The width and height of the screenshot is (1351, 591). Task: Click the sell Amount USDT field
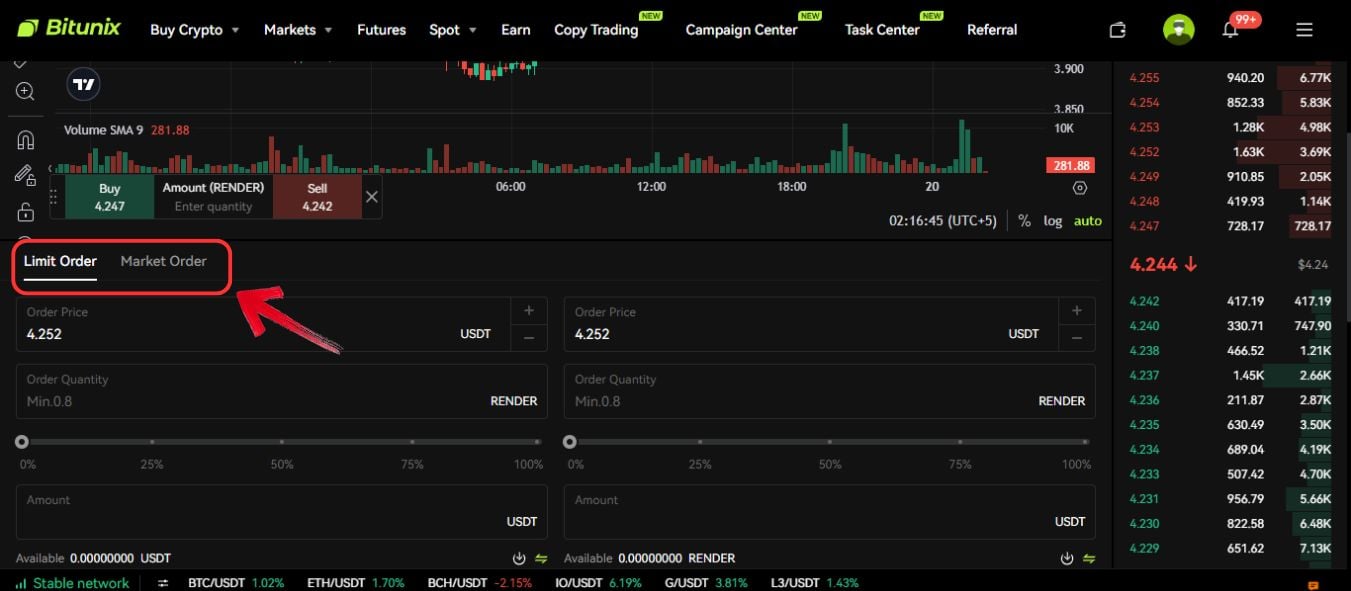[830, 512]
